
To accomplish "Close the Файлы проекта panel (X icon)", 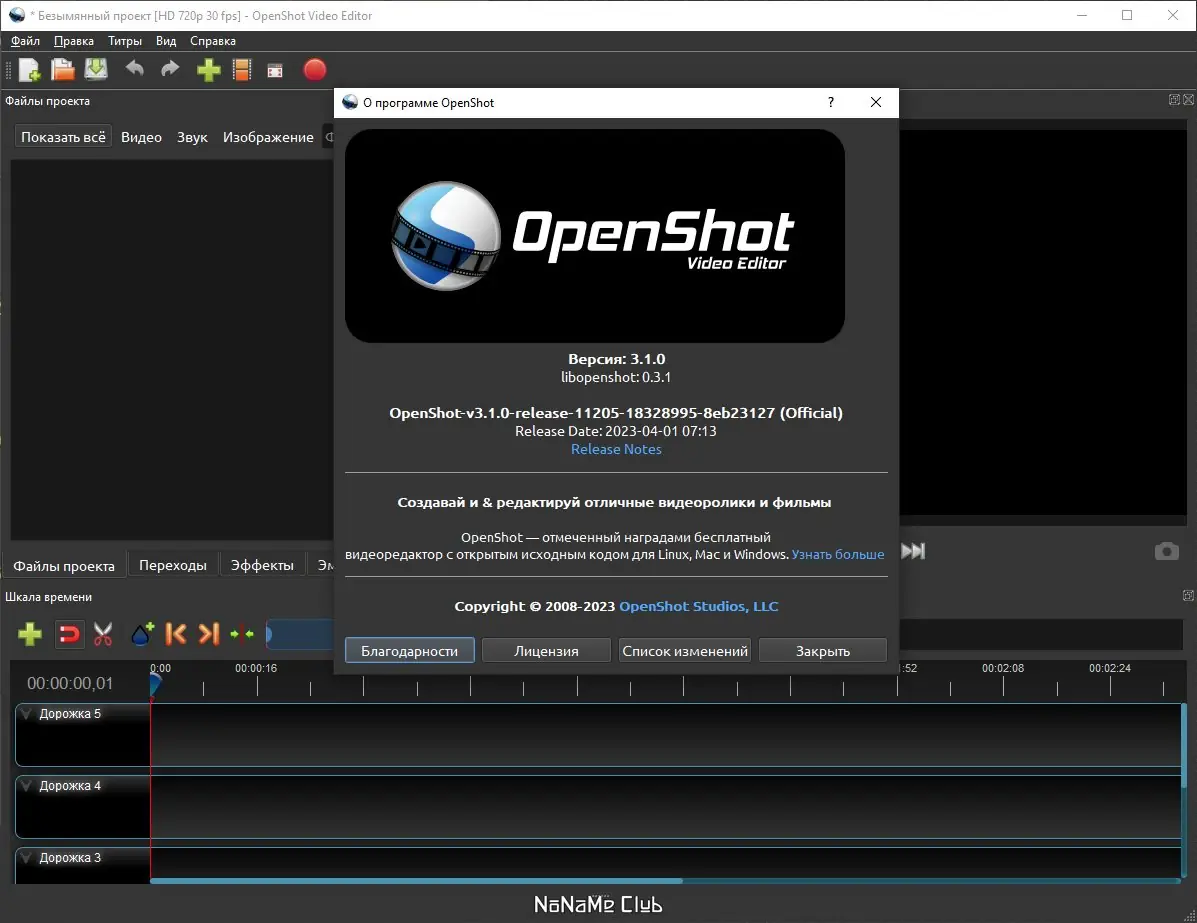I will [1189, 100].
